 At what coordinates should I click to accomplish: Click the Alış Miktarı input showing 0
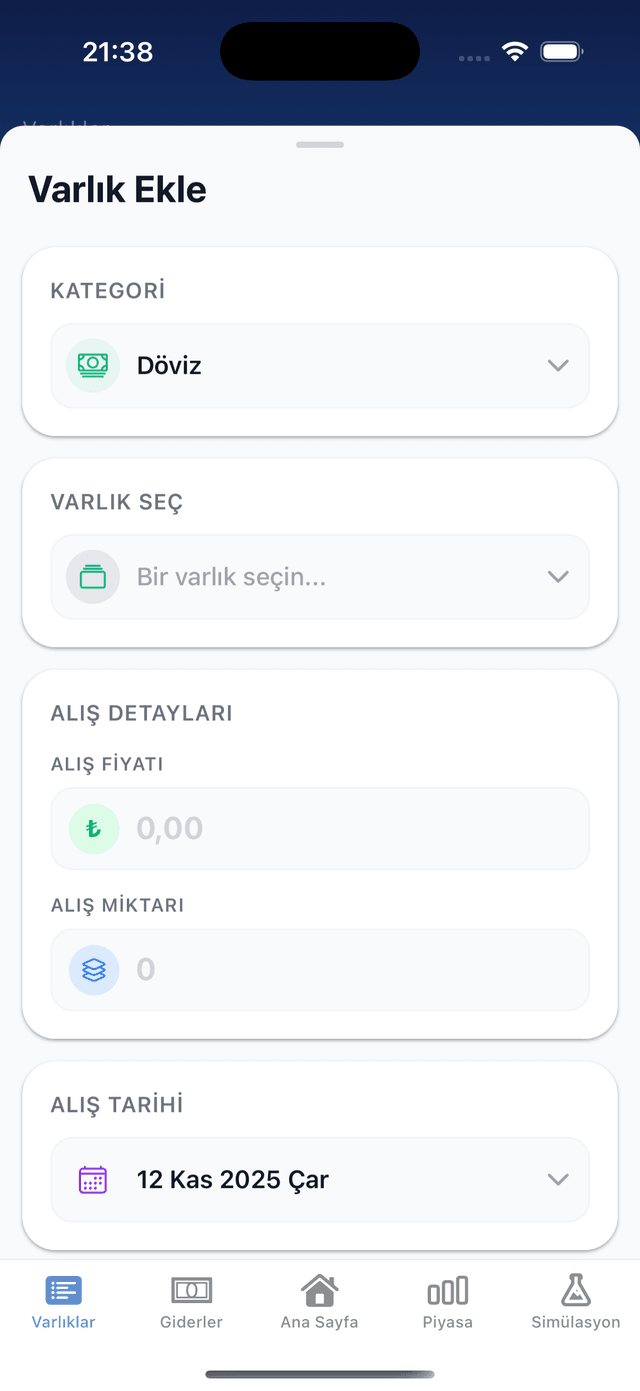point(320,969)
